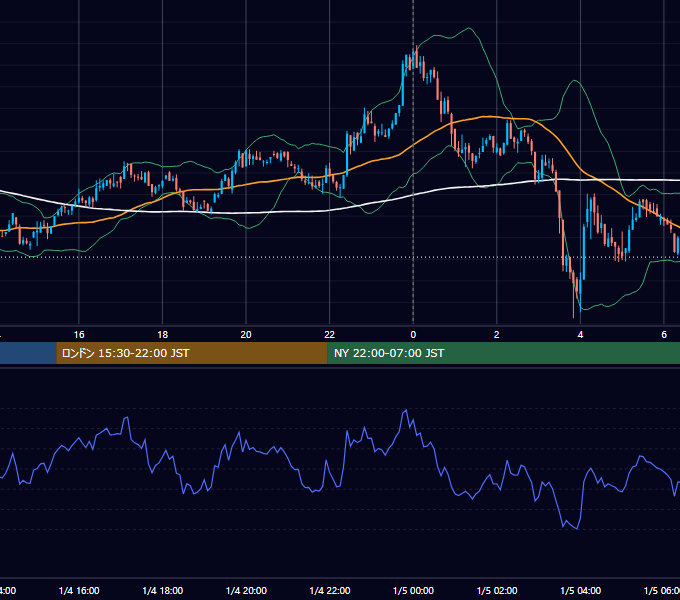Select the ロンドン 15:30-22:00 JST session bar
The height and width of the screenshot is (600, 680).
pyautogui.click(x=192, y=353)
